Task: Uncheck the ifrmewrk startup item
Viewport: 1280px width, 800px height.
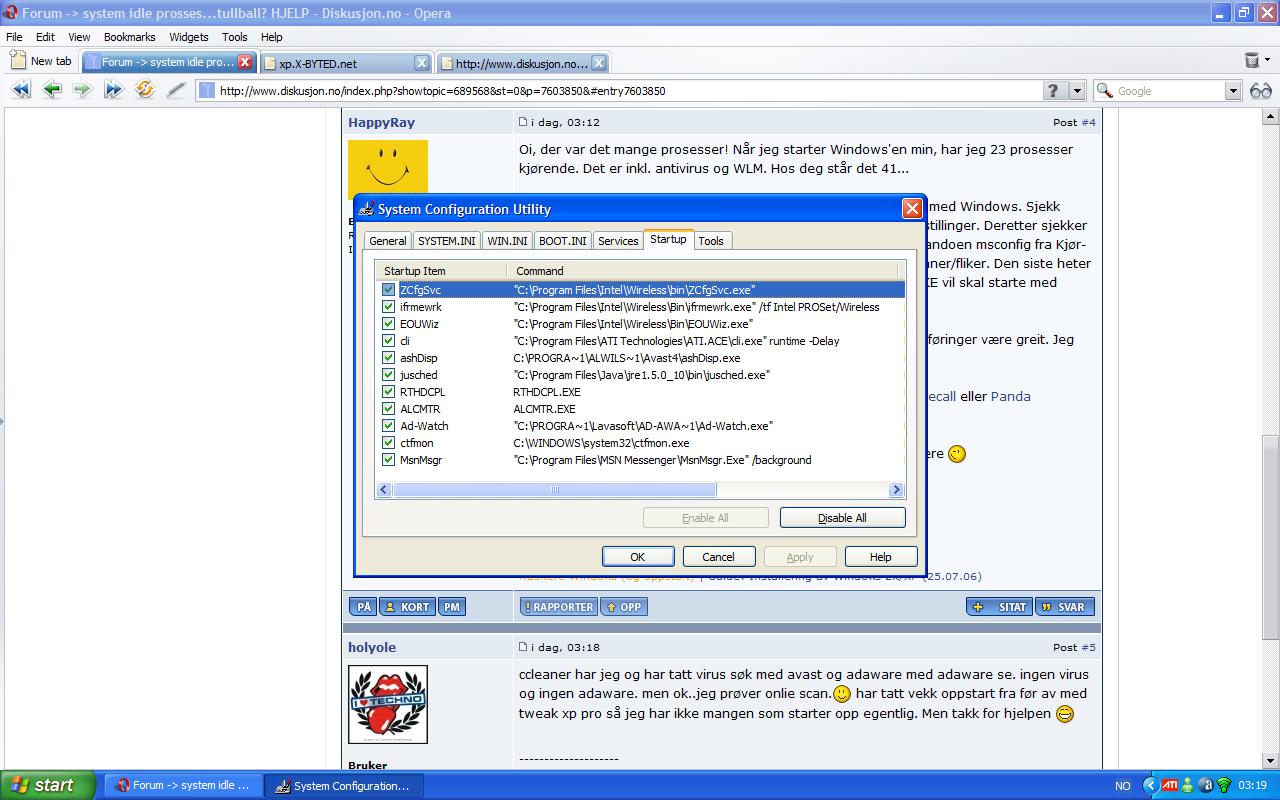Action: tap(389, 307)
